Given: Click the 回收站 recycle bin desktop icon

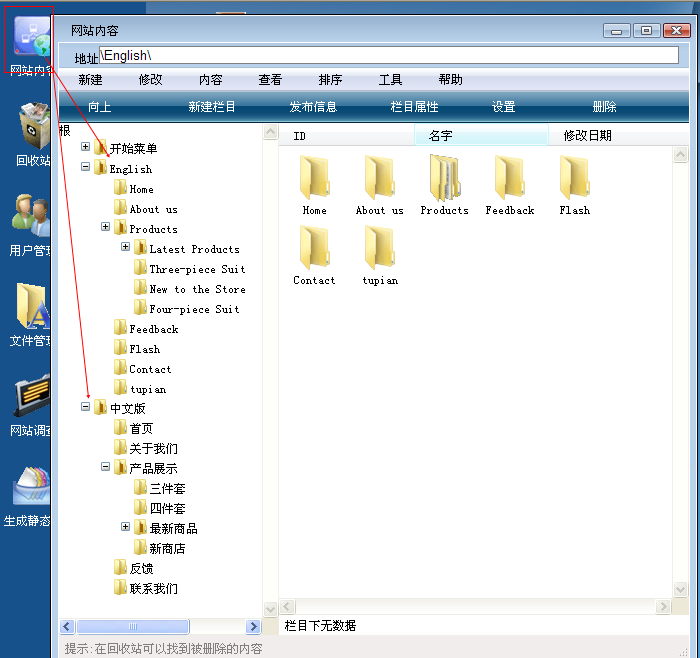Looking at the screenshot, I should [33, 132].
